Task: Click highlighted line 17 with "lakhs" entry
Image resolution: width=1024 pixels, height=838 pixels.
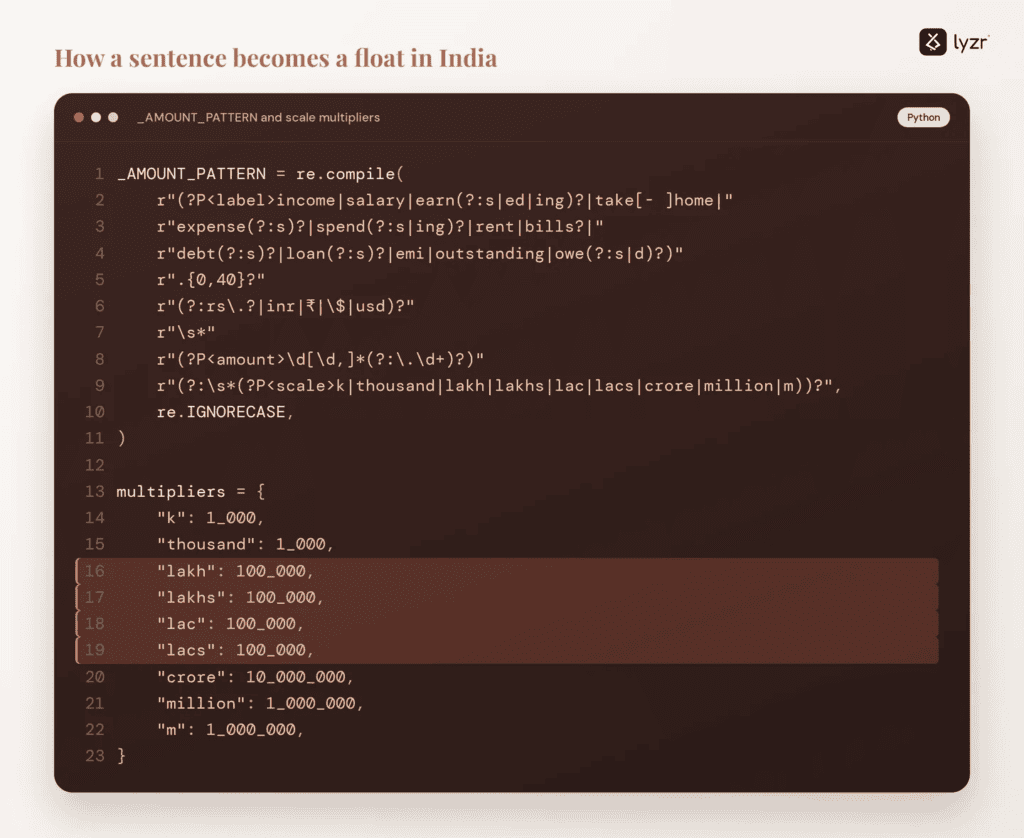Action: (507, 597)
